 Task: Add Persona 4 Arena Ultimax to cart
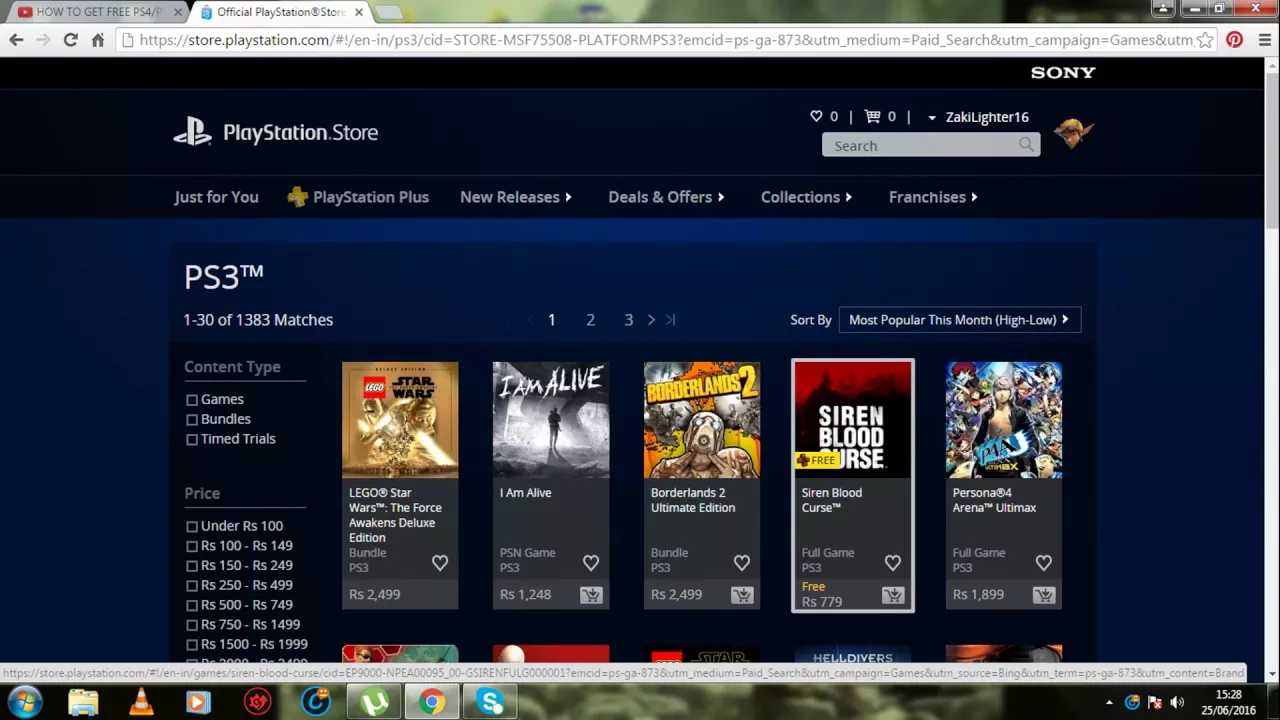click(1044, 595)
